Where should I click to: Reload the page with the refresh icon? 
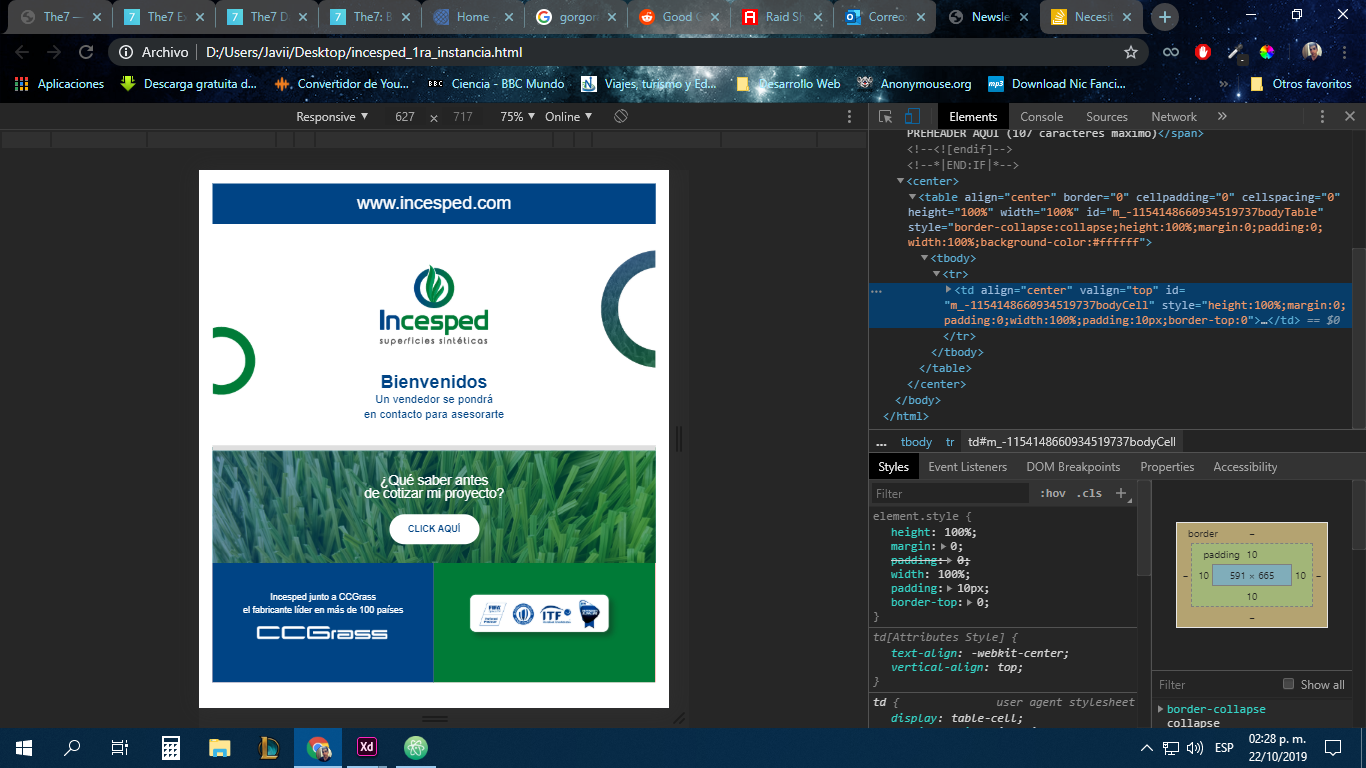click(86, 52)
